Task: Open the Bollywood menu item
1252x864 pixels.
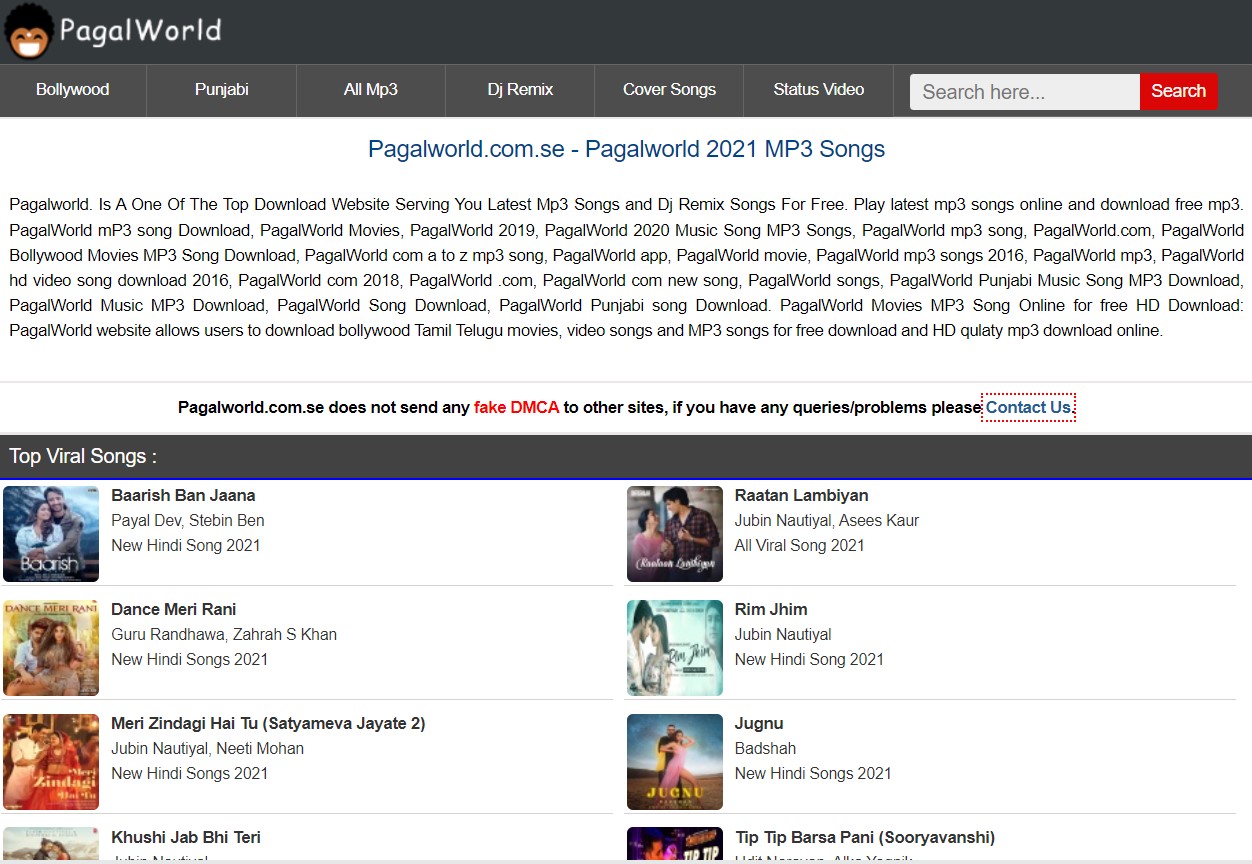Action: click(x=73, y=90)
